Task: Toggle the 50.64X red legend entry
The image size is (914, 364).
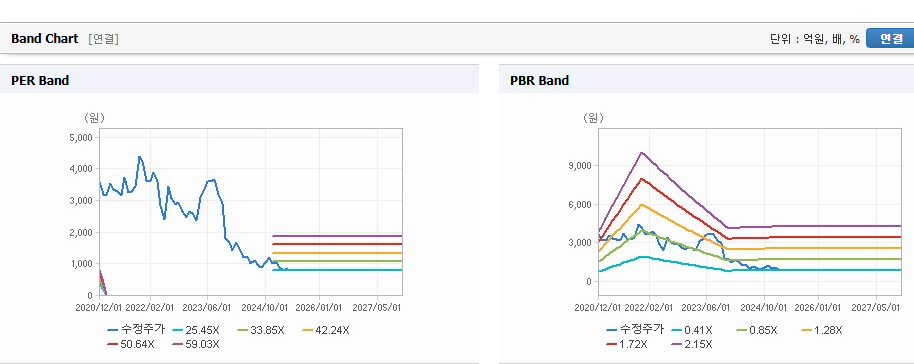Action: (x=131, y=344)
